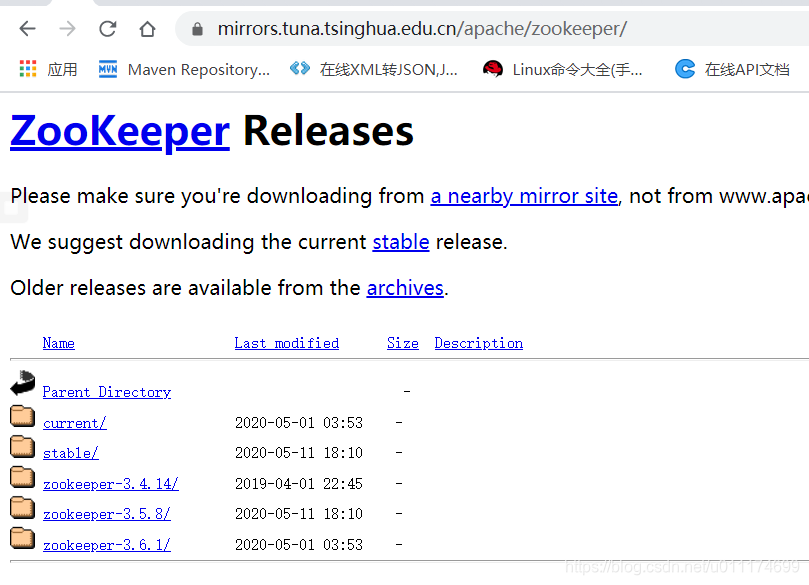Open the 'stable' link in the paragraph
The height and width of the screenshot is (585, 809).
[x=401, y=242]
